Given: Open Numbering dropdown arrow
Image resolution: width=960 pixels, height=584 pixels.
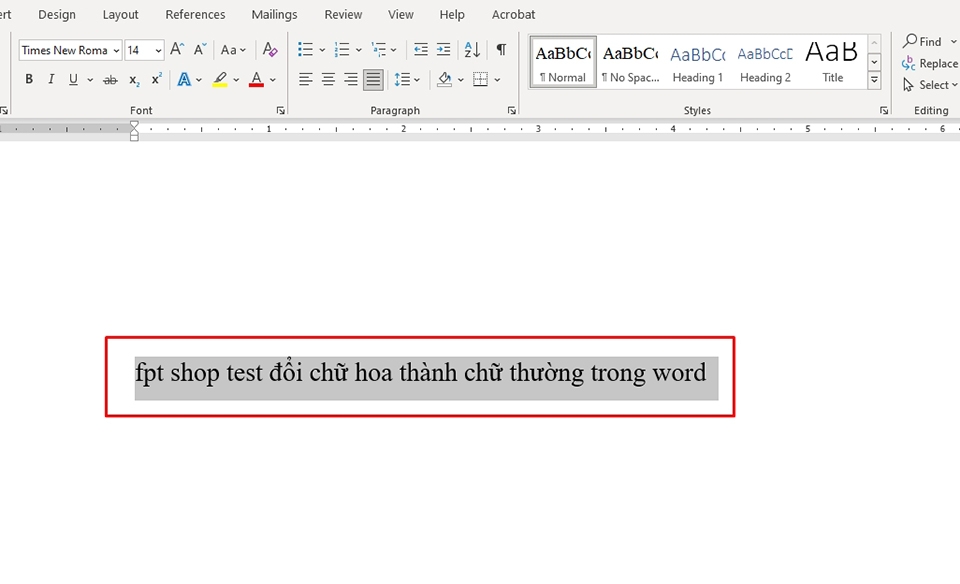Looking at the screenshot, I should click(x=359, y=50).
